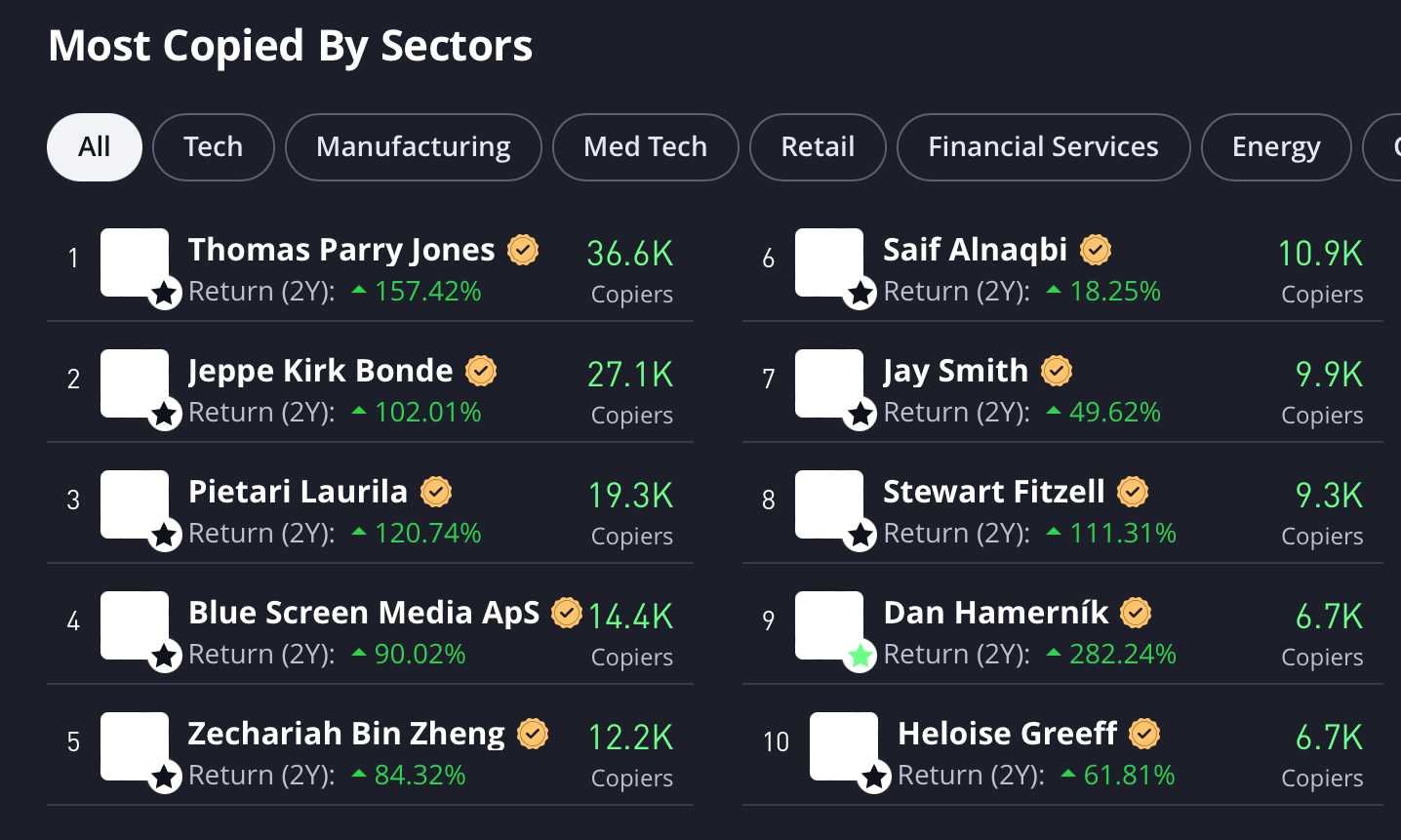The height and width of the screenshot is (840, 1401).
Task: Open Jay Smith's investor profile
Action: [955, 371]
